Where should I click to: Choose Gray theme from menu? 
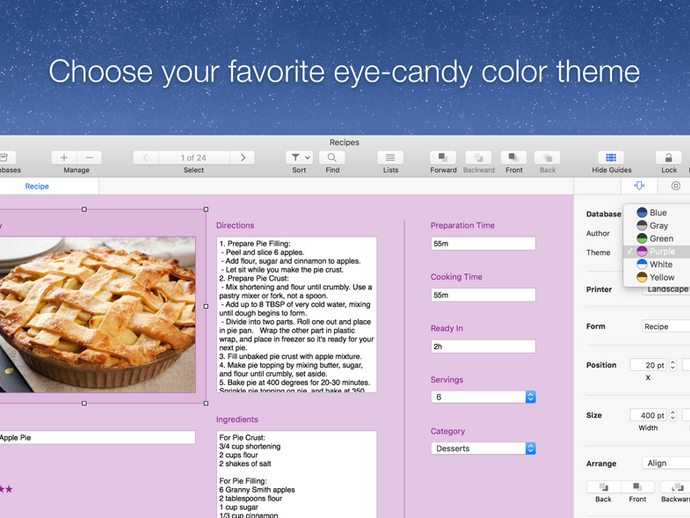657,225
